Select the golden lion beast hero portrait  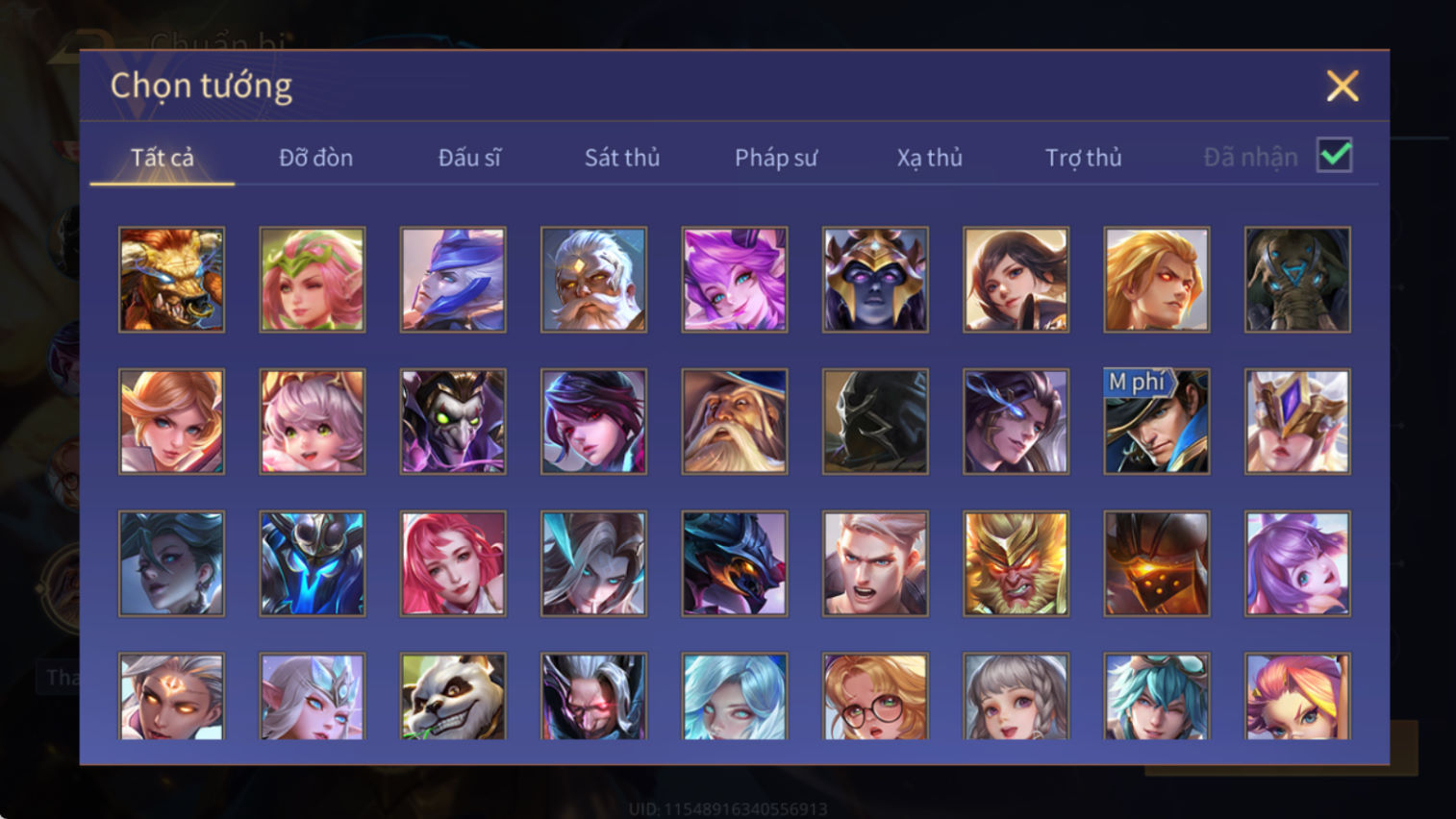pyautogui.click(x=171, y=280)
